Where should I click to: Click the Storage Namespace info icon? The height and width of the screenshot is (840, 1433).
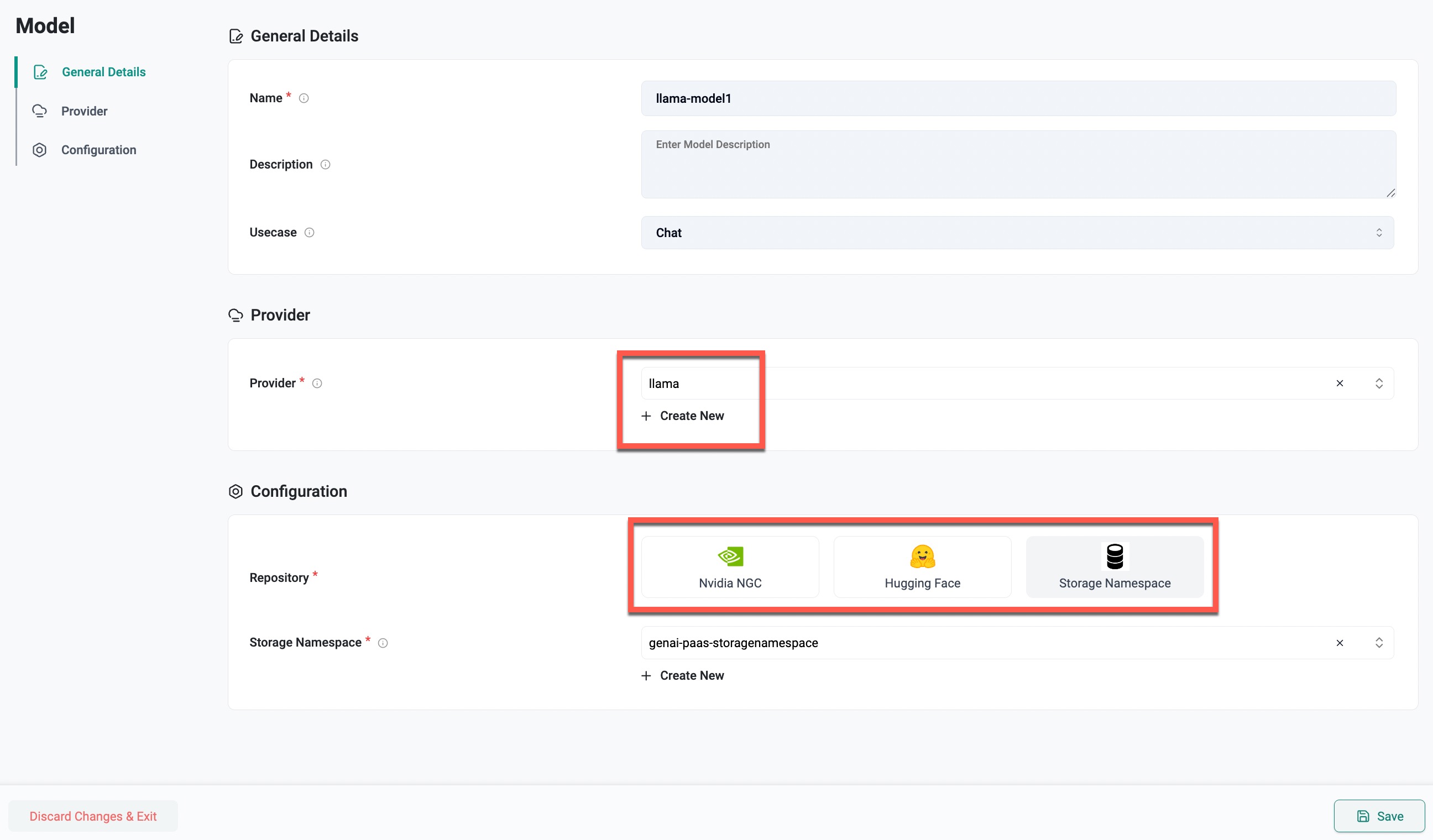[x=383, y=643]
